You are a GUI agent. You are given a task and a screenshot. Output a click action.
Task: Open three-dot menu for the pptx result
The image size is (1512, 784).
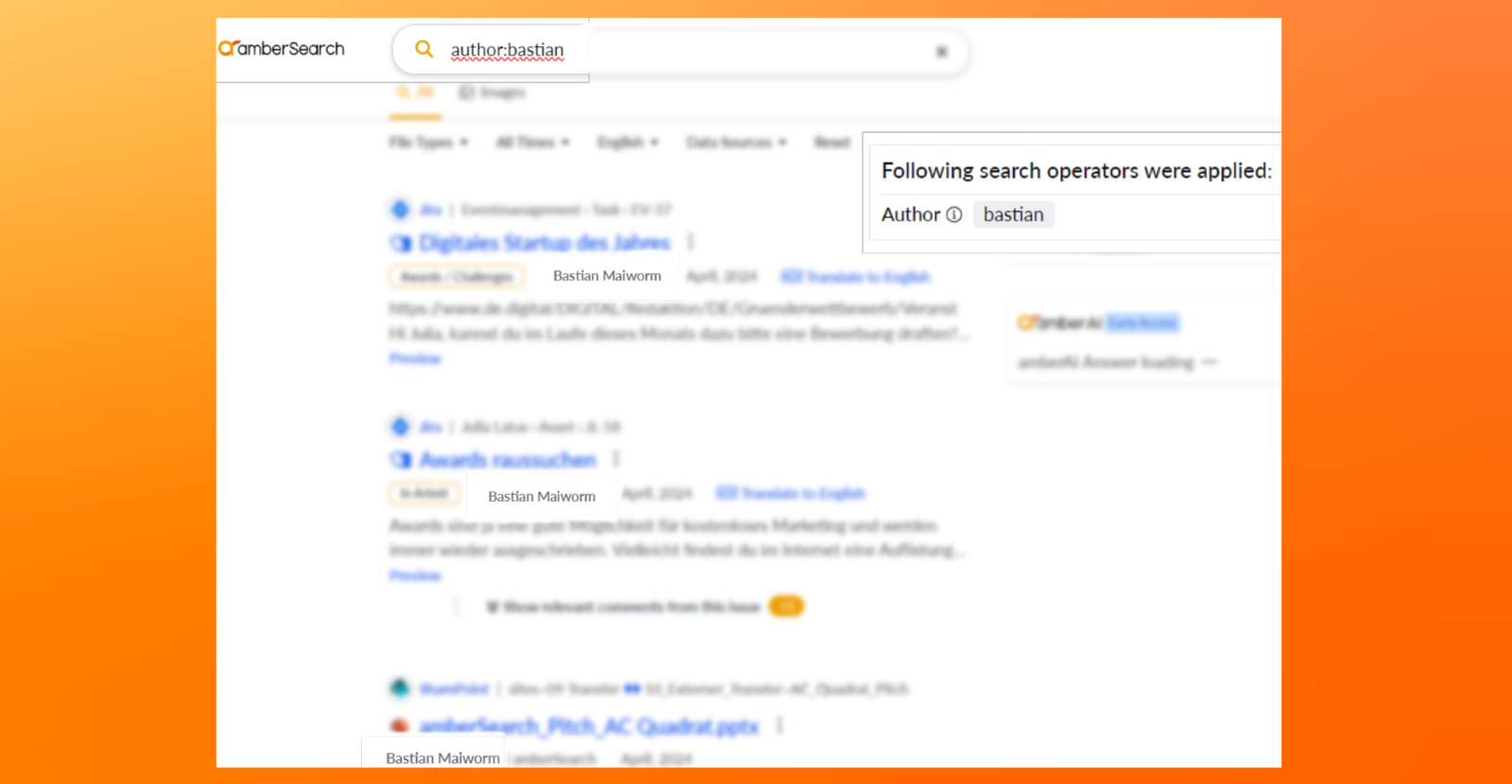click(x=780, y=725)
